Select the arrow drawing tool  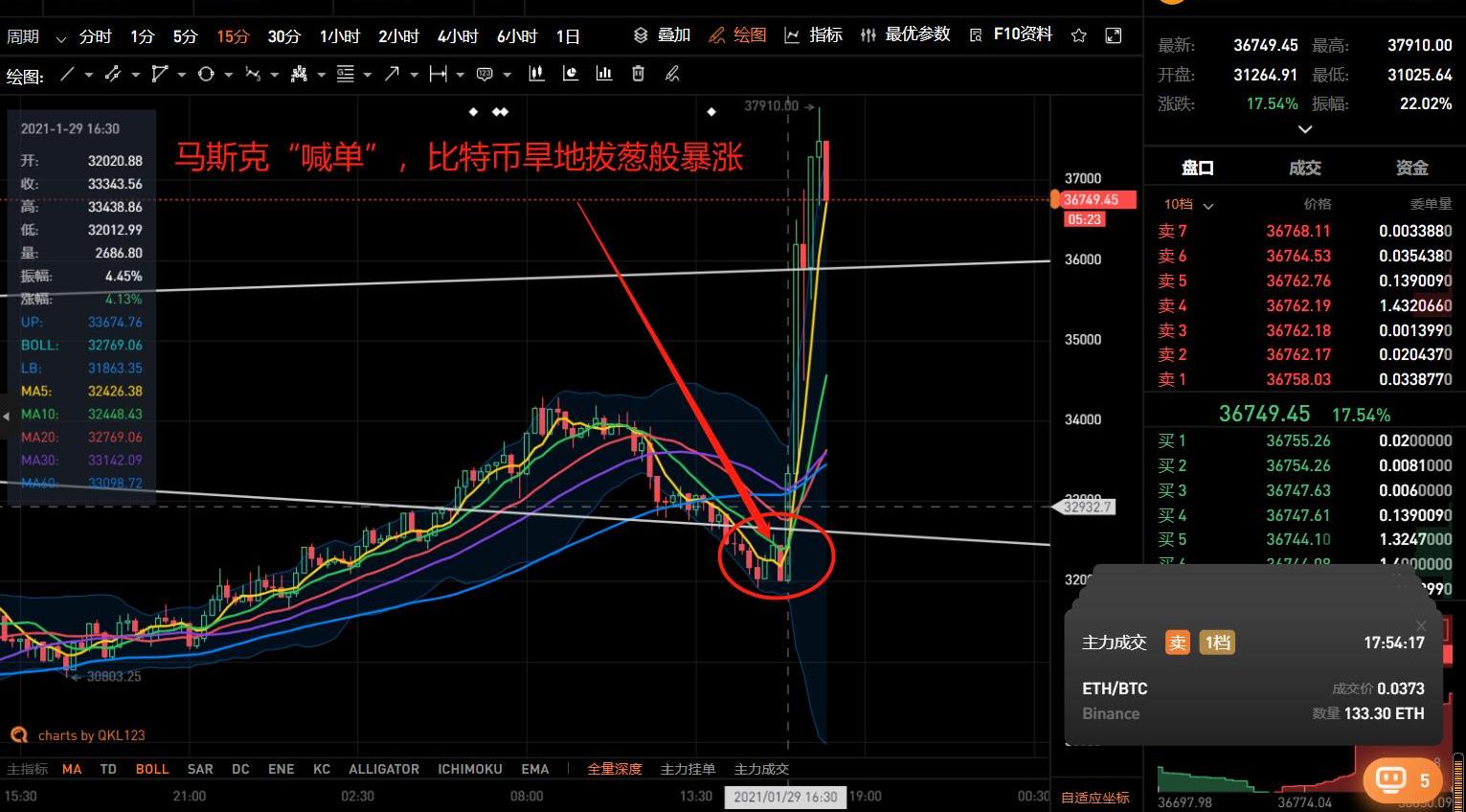[x=392, y=74]
